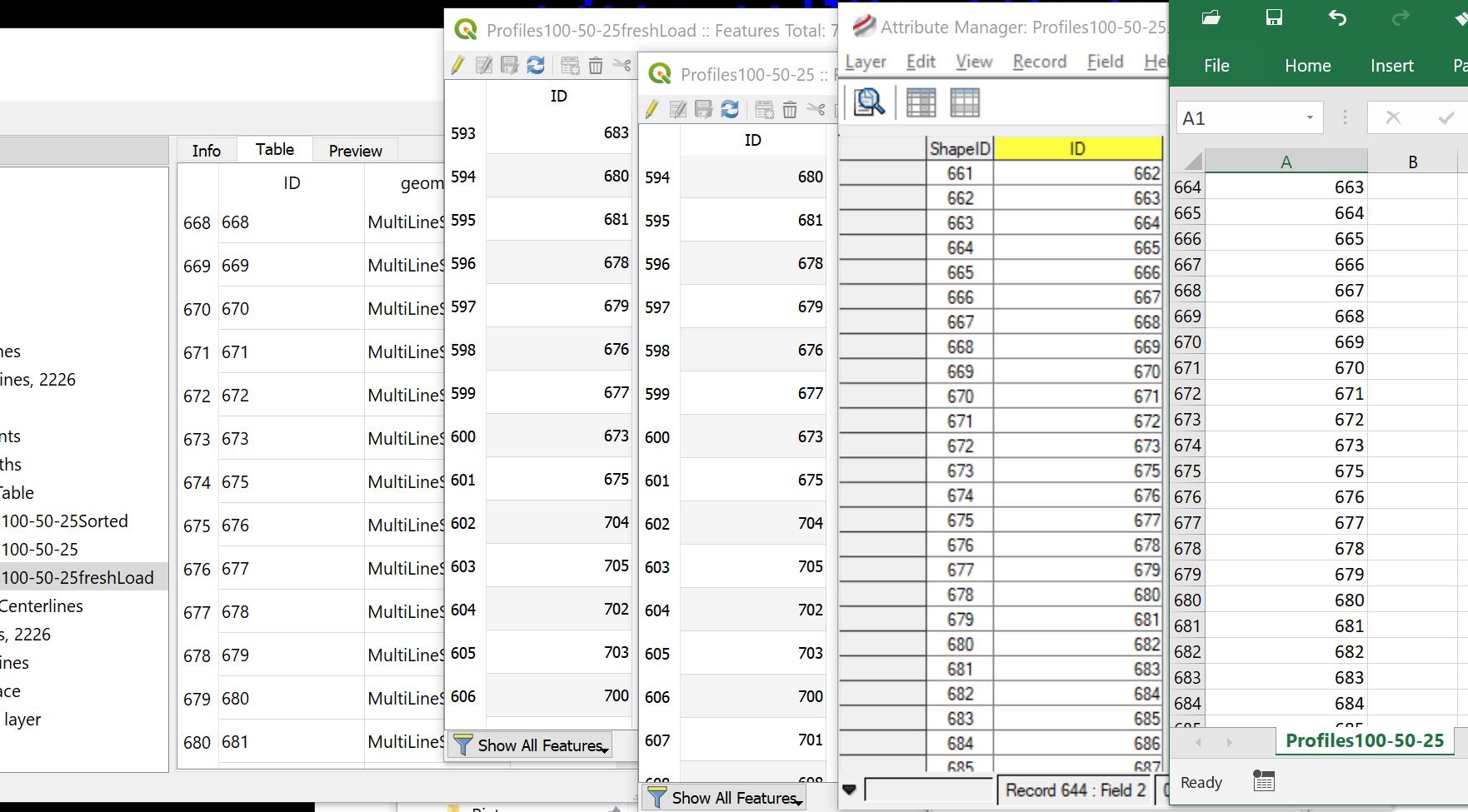Click the save edits diskette icon
This screenshot has width=1468, height=812.
click(x=509, y=65)
